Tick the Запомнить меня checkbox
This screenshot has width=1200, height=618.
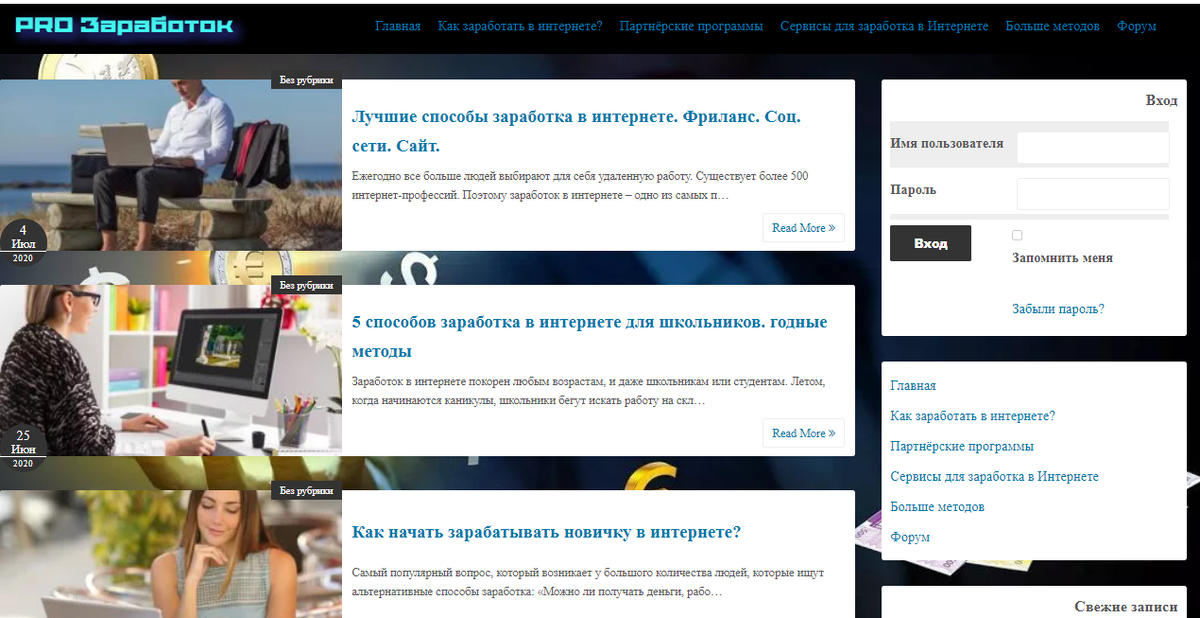1017,235
